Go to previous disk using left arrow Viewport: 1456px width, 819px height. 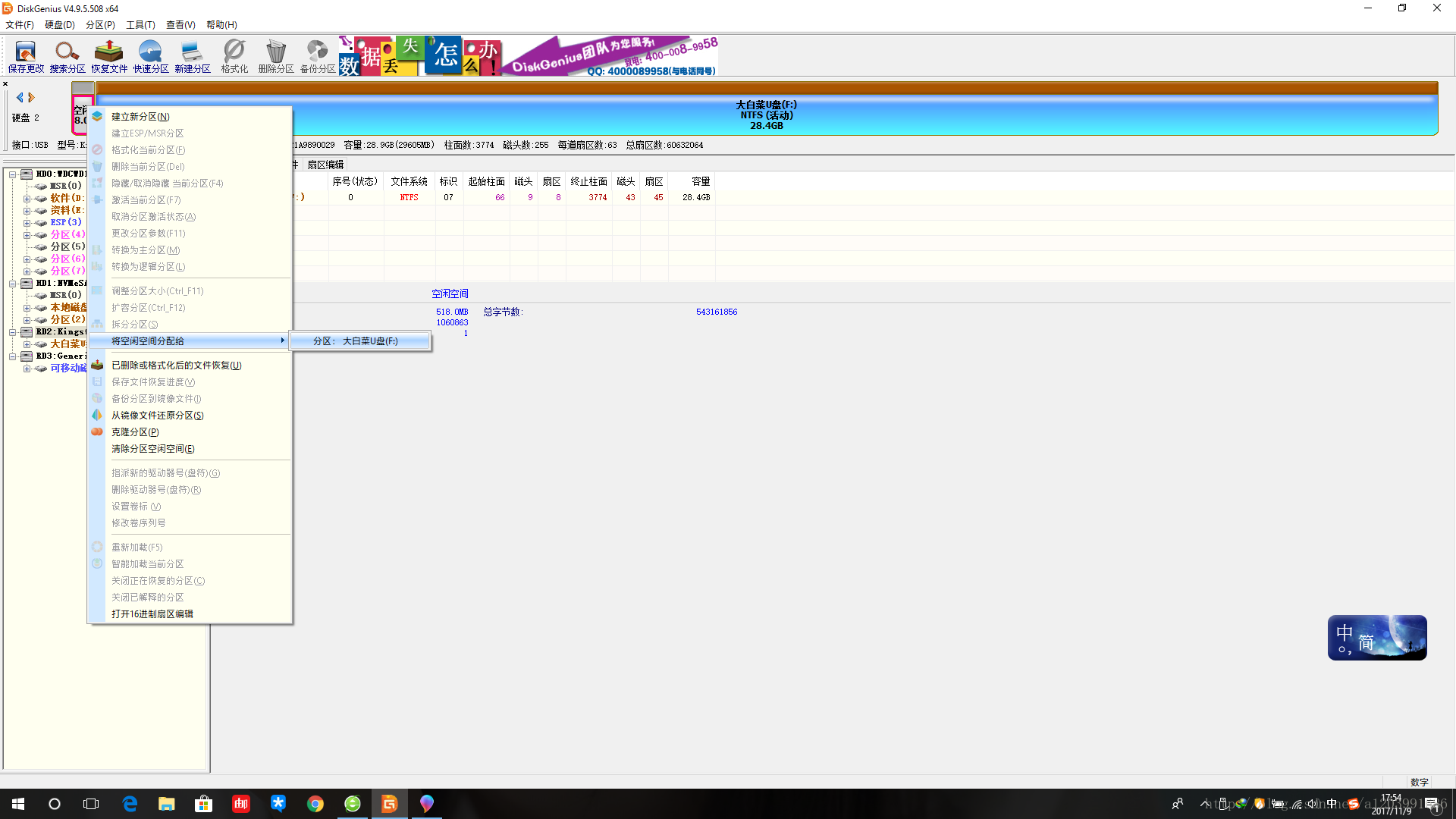click(20, 98)
